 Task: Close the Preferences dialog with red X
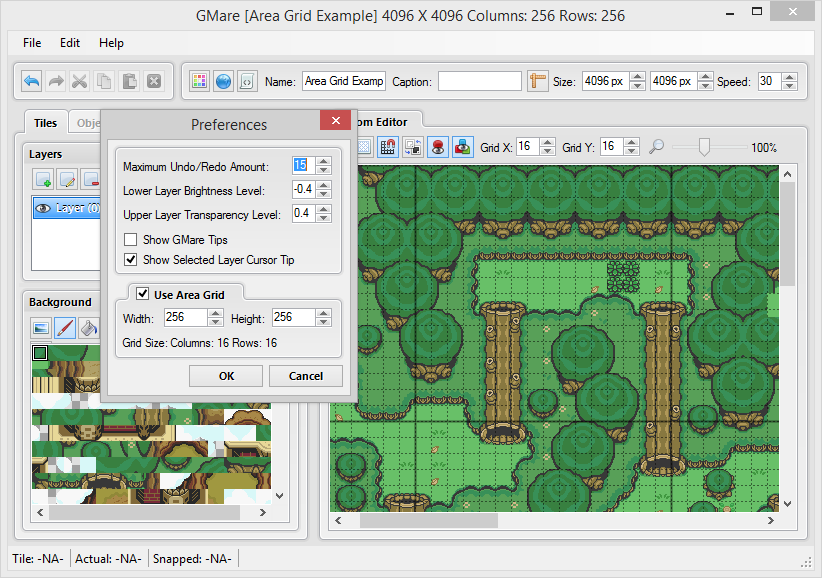pos(336,121)
